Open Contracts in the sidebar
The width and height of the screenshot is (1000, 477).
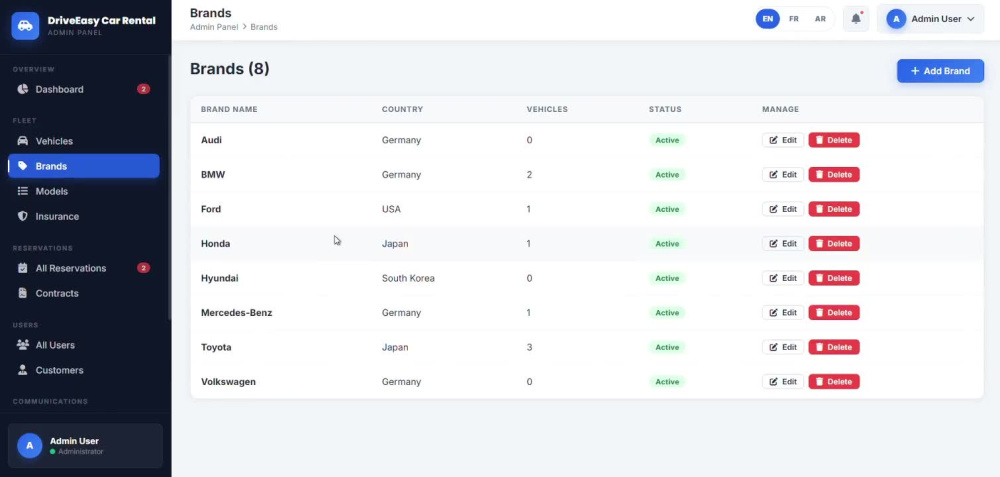pos(84,293)
